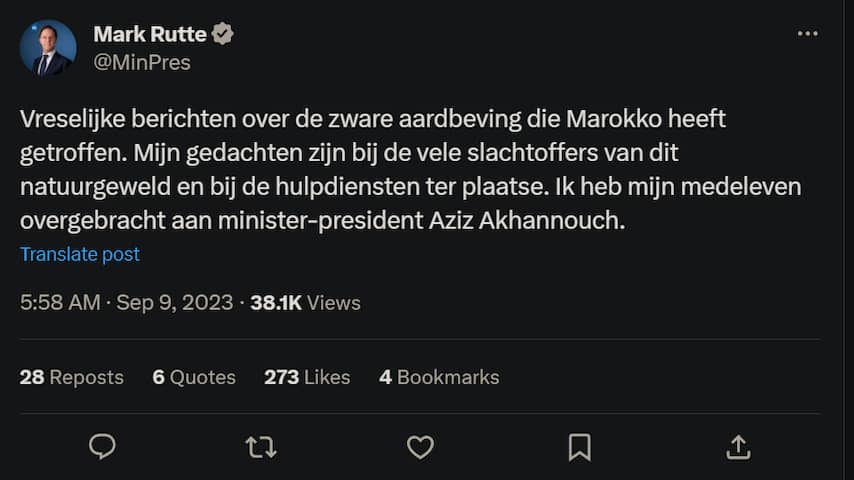This screenshot has width=854, height=480.
Task: Open the 5:58 AM timestamp link
Action: [59, 302]
